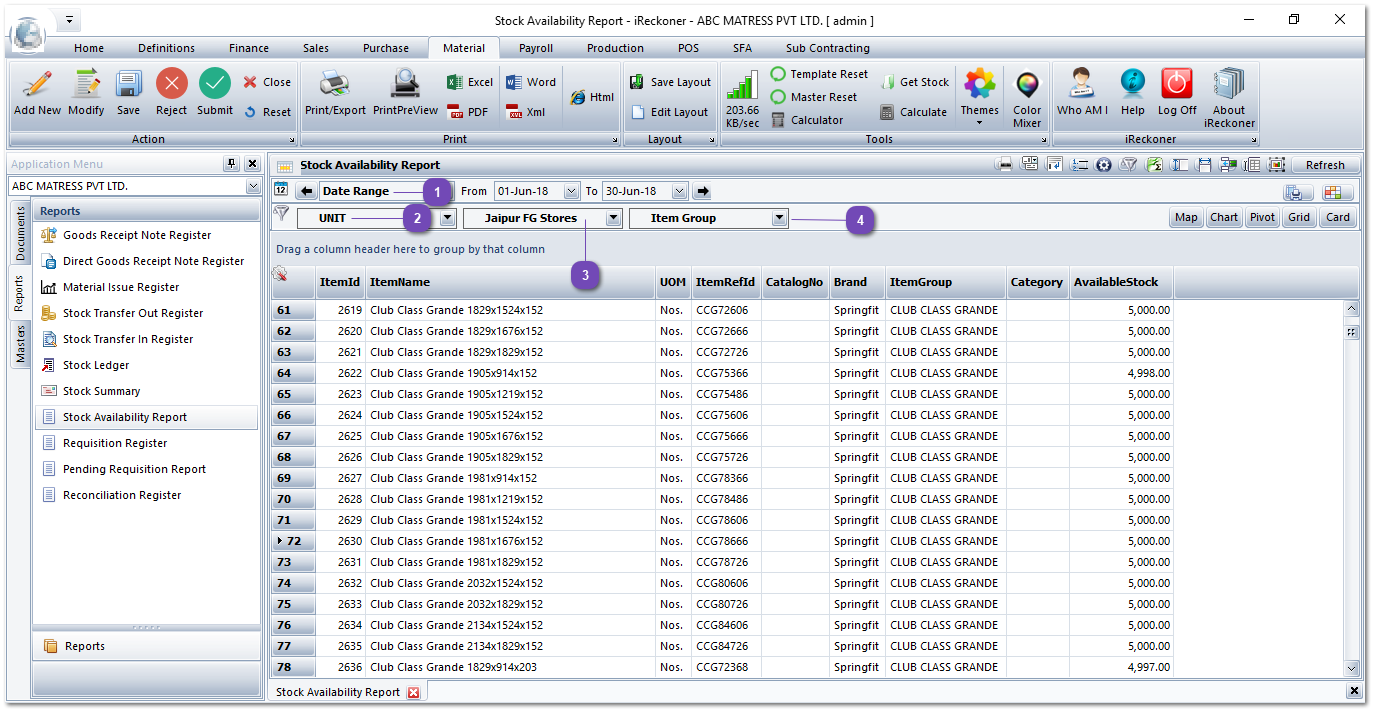Click the Refresh button
The height and width of the screenshot is (712, 1374).
pos(1325,164)
